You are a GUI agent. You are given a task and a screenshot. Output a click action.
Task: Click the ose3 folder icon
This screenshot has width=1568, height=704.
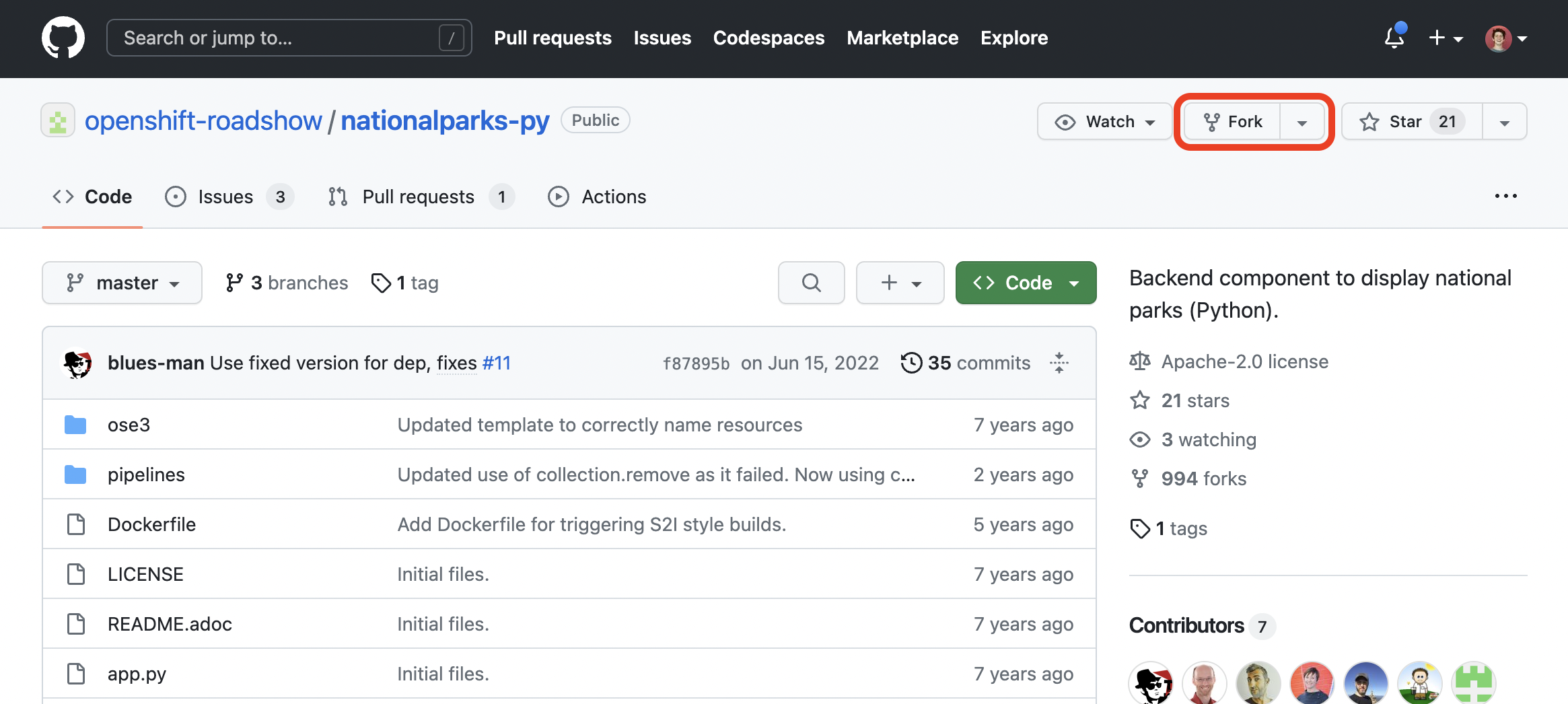(75, 425)
